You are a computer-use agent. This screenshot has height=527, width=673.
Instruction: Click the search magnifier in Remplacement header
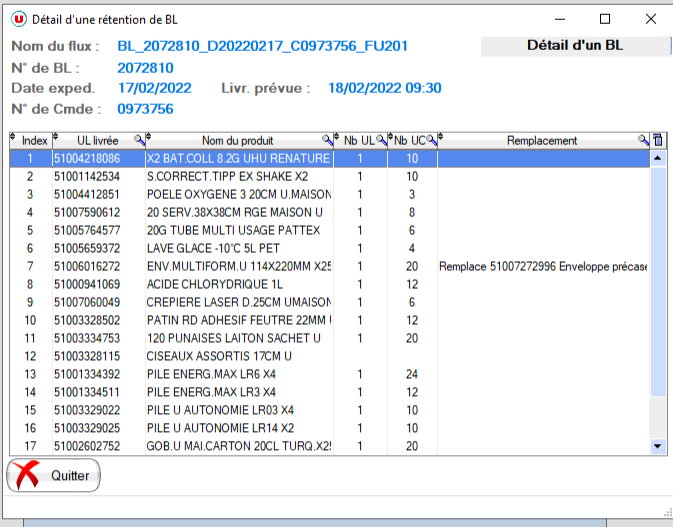643,141
